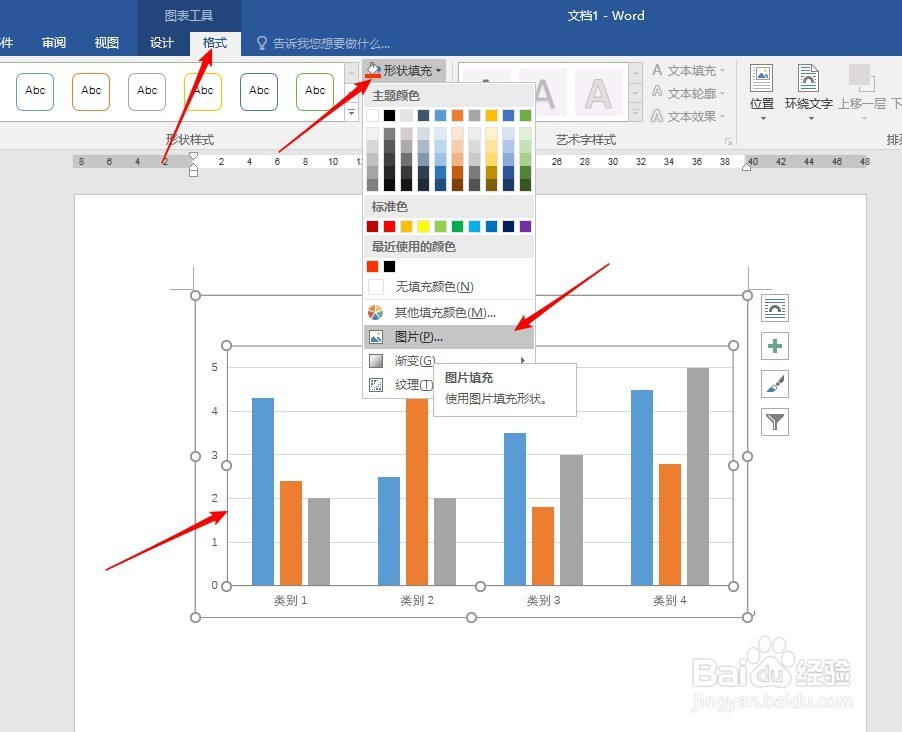Pick the green theme color swatch
The height and width of the screenshot is (732, 902).
point(525,116)
